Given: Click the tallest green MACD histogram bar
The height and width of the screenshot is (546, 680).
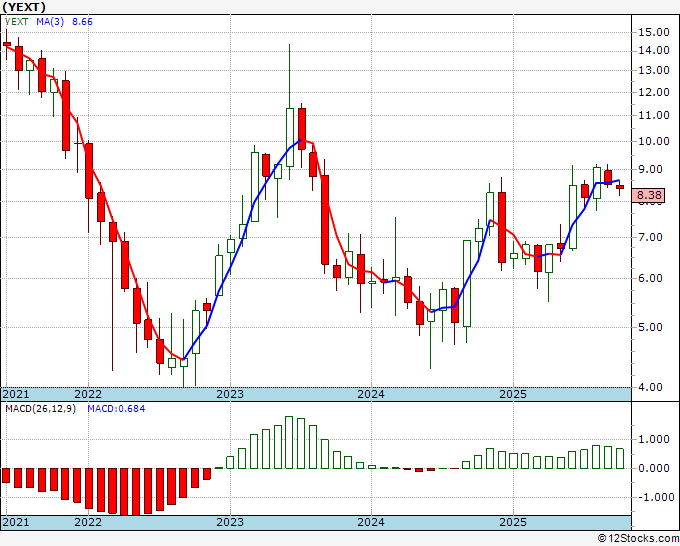Looking at the screenshot, I should coord(289,442).
